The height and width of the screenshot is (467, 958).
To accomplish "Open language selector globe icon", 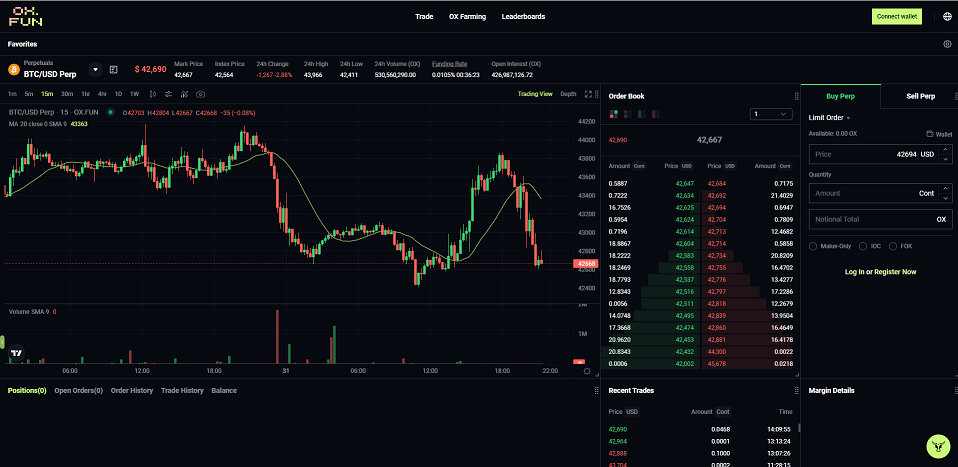I will coord(947,17).
